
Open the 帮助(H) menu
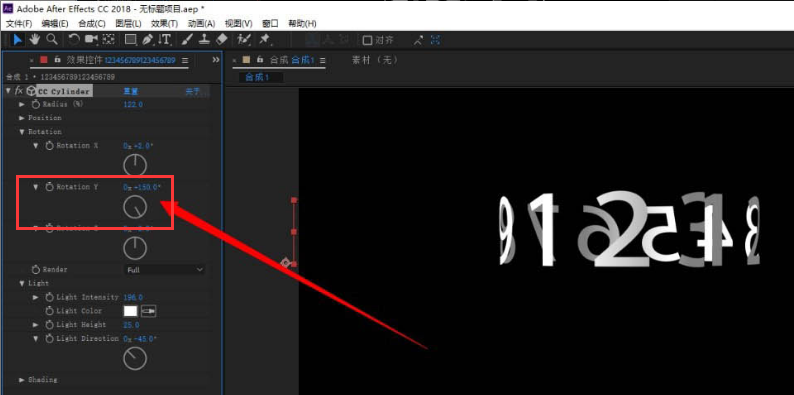pos(302,24)
